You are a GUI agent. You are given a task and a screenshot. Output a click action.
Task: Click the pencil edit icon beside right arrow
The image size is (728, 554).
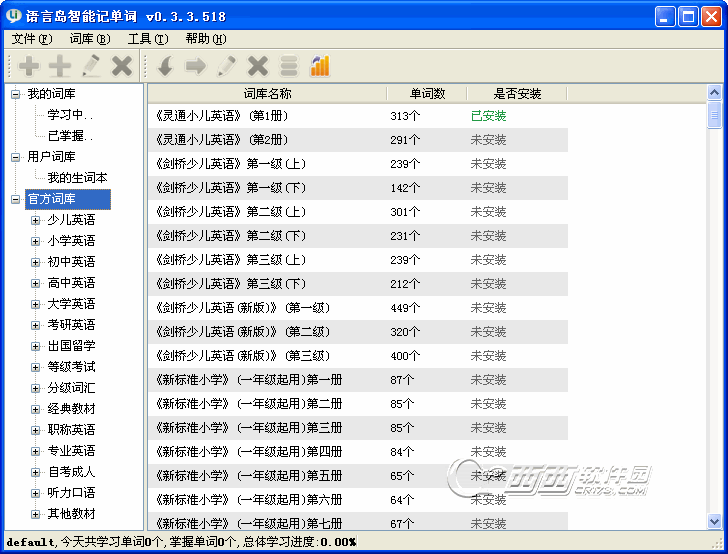[x=227, y=66]
